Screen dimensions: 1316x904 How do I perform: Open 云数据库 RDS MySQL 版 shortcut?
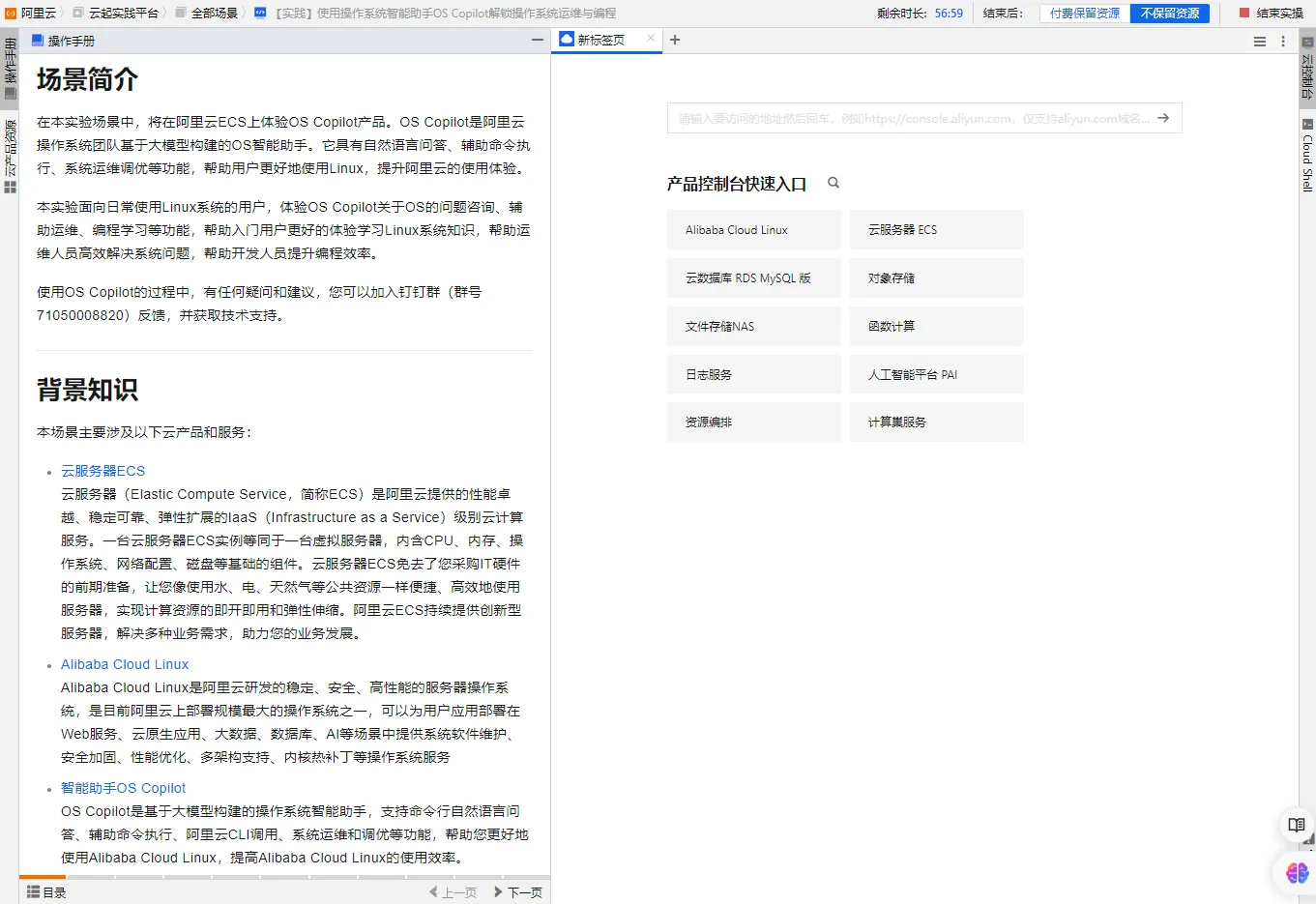point(754,278)
